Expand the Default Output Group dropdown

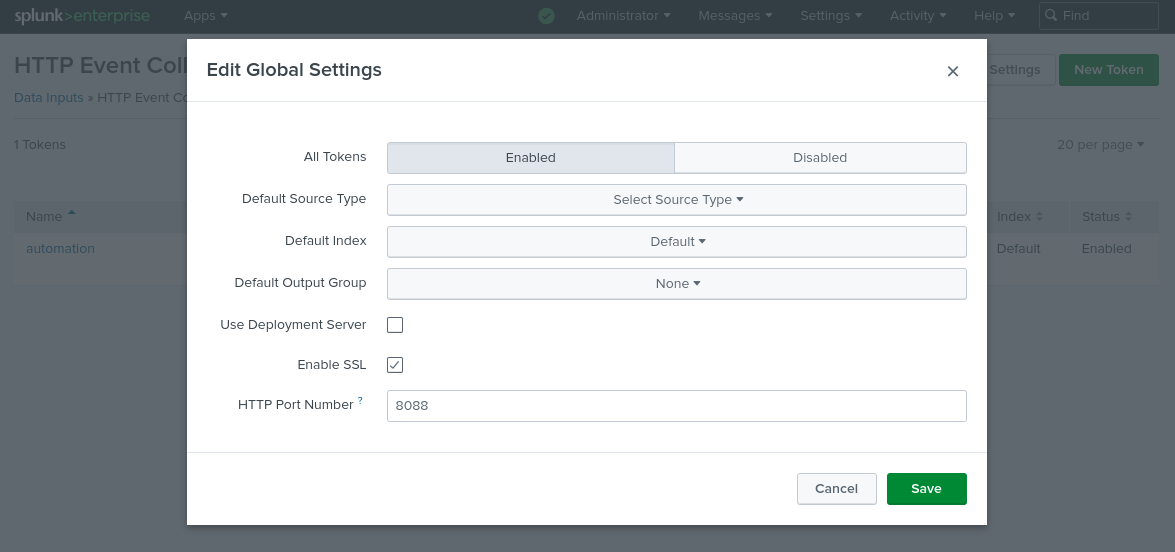(x=677, y=284)
